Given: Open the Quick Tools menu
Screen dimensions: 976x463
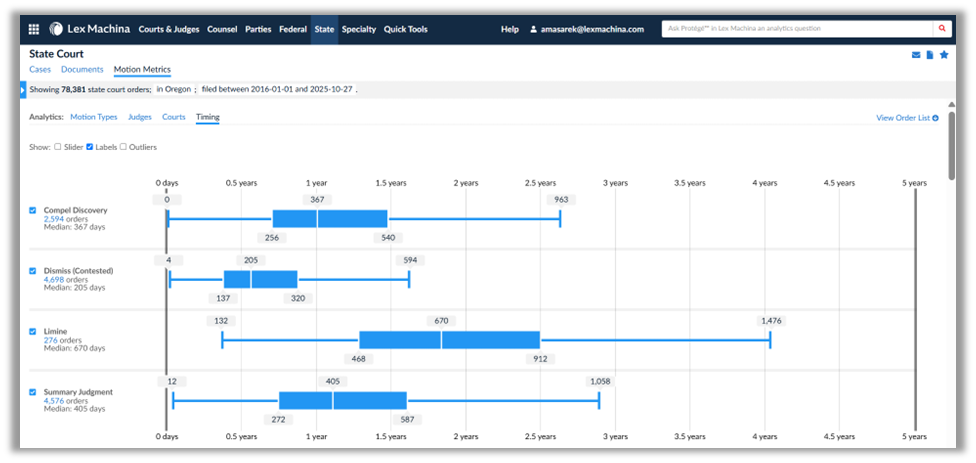Looking at the screenshot, I should tap(405, 29).
